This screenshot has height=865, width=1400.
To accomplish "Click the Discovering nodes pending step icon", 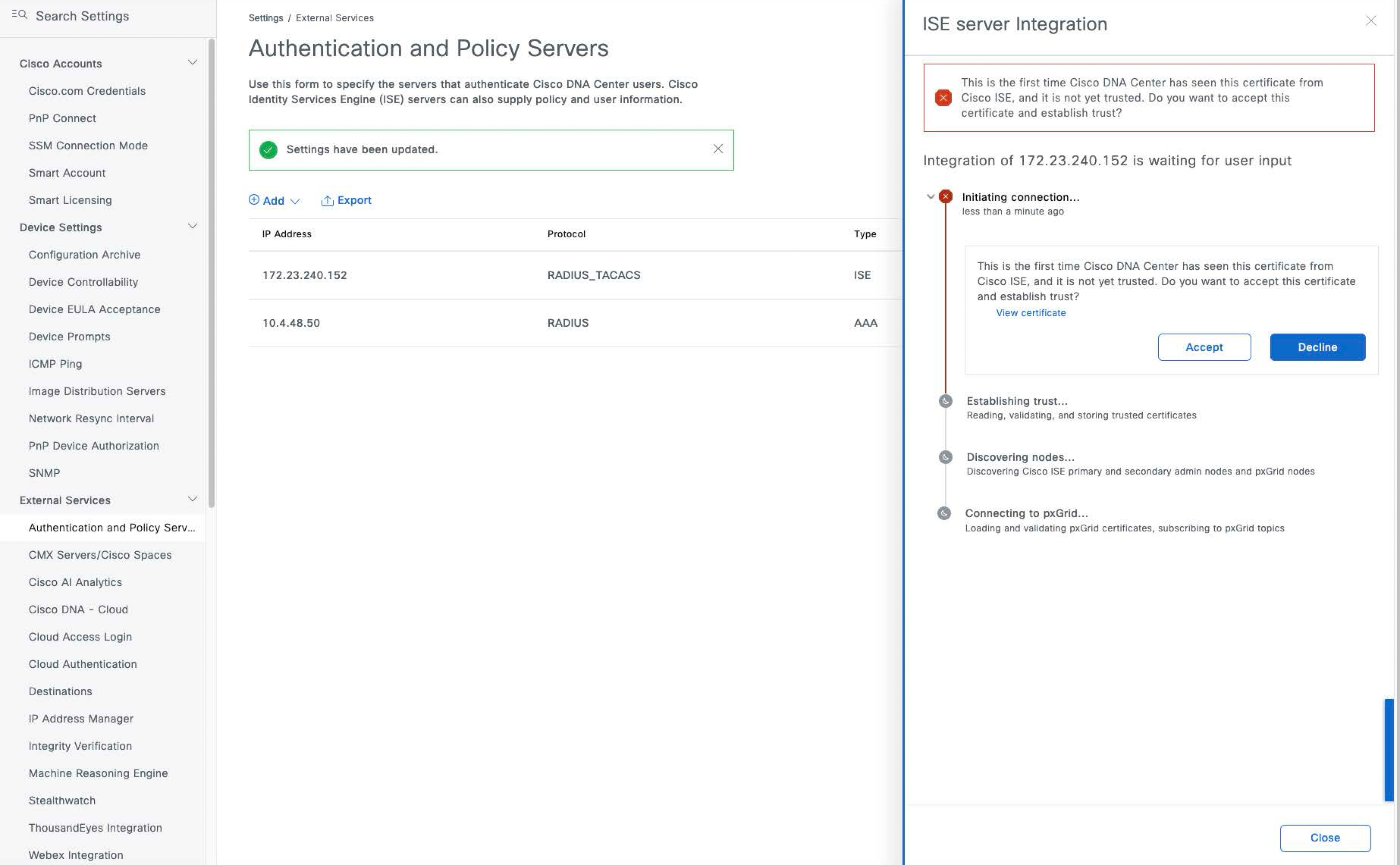I will click(945, 457).
